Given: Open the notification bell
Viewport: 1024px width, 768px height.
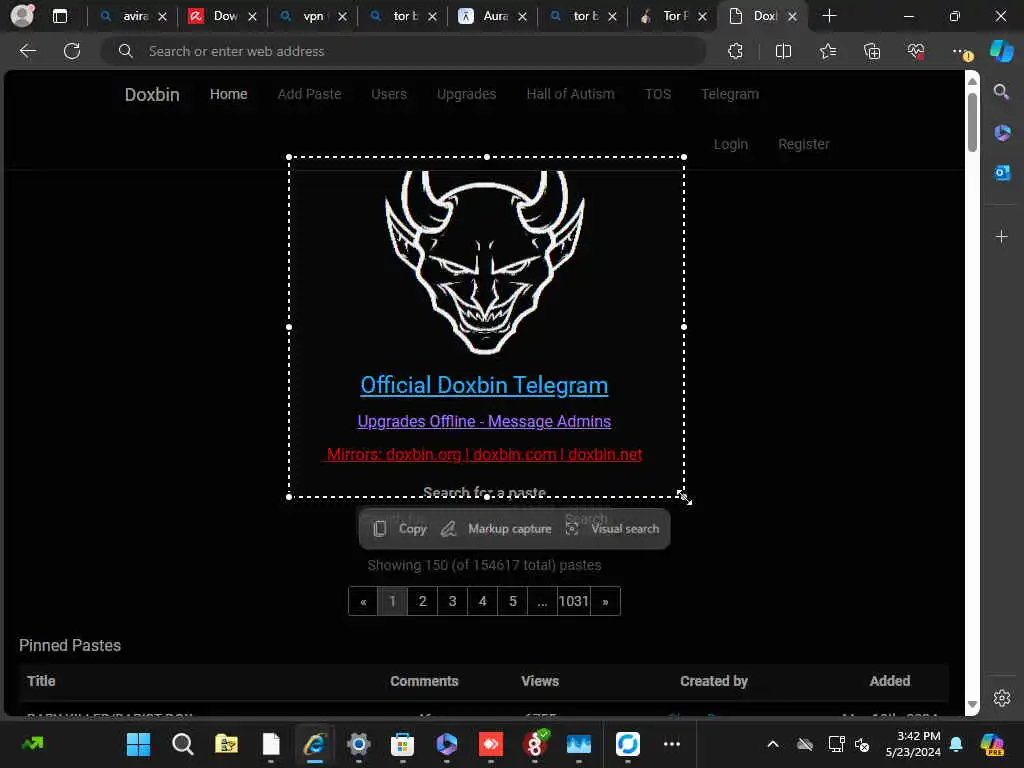Looking at the screenshot, I should tap(956, 744).
